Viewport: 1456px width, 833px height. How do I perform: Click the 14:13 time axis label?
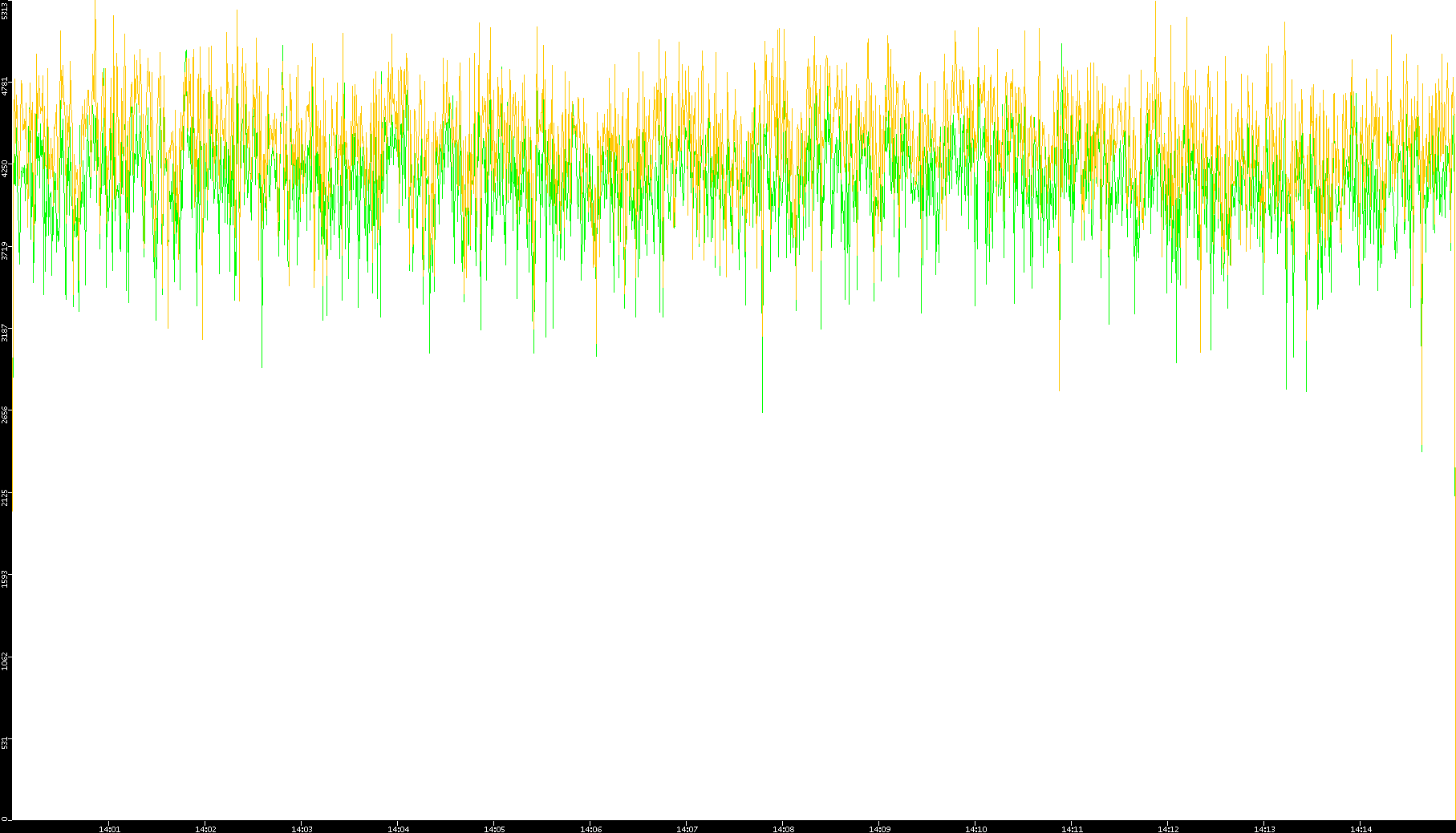coord(1264,829)
